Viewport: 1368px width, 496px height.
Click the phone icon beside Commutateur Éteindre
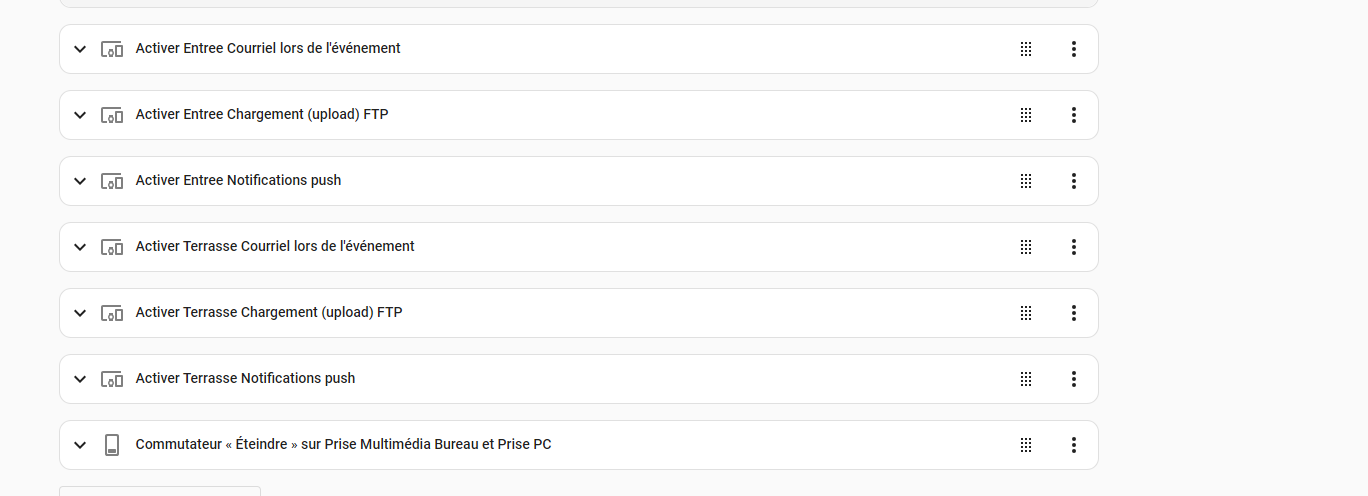(112, 445)
